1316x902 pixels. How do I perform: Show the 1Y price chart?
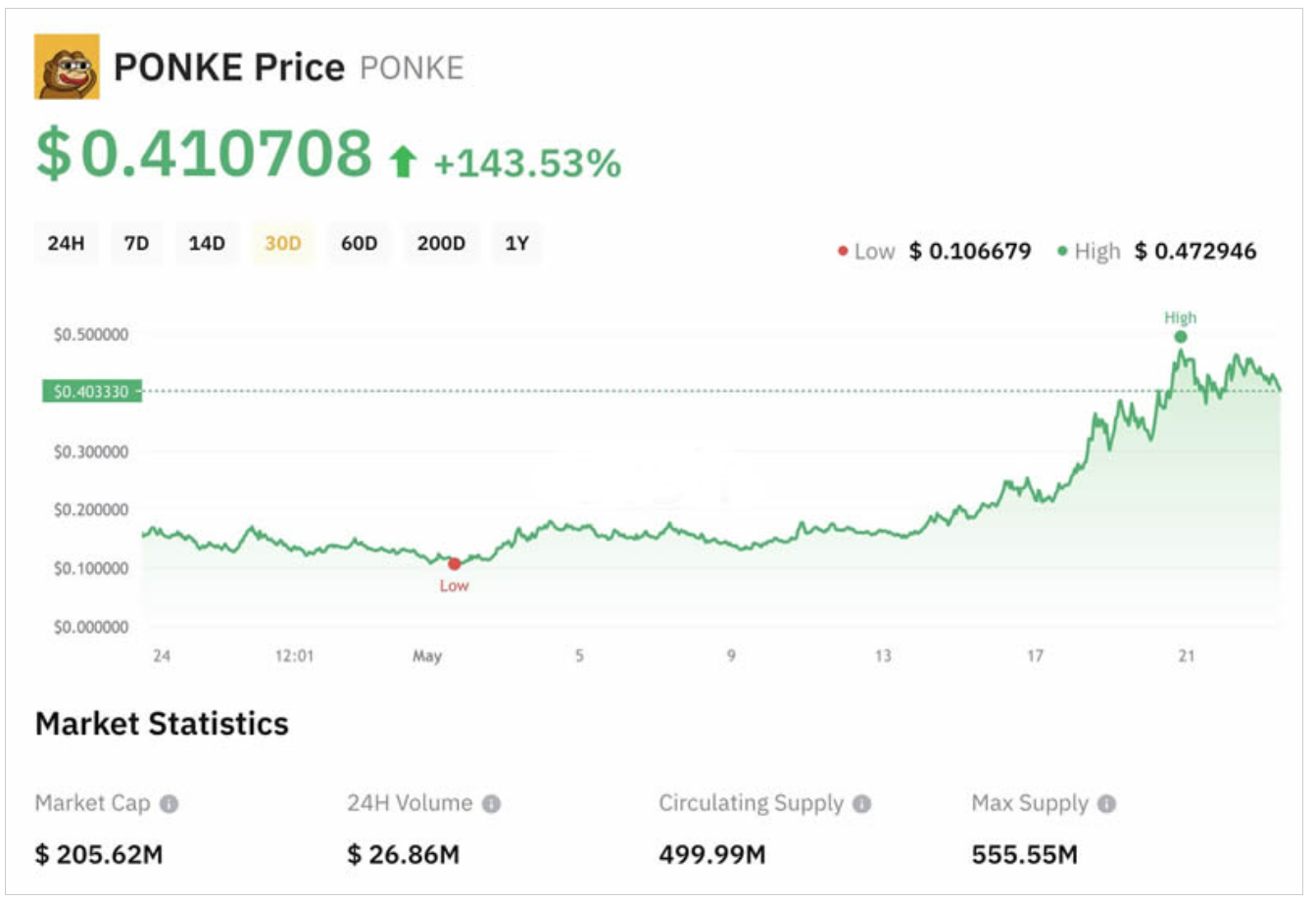click(x=516, y=243)
